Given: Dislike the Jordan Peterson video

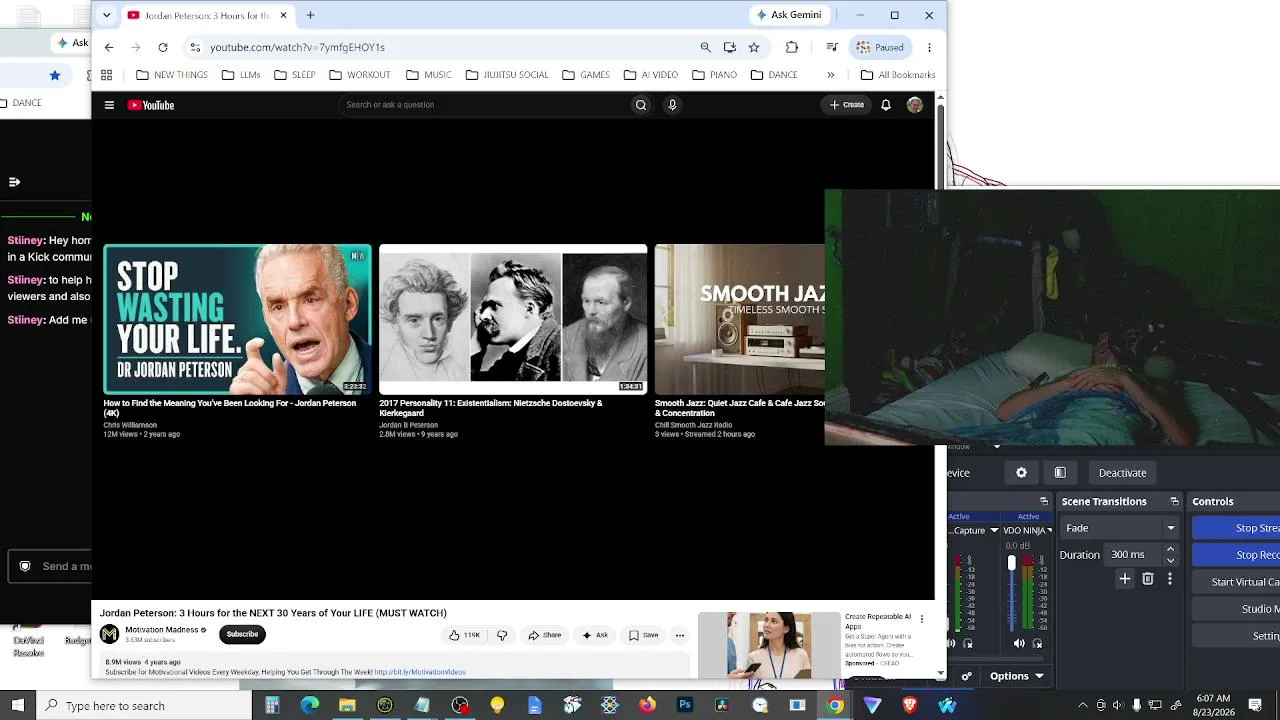Looking at the screenshot, I should click(502, 635).
